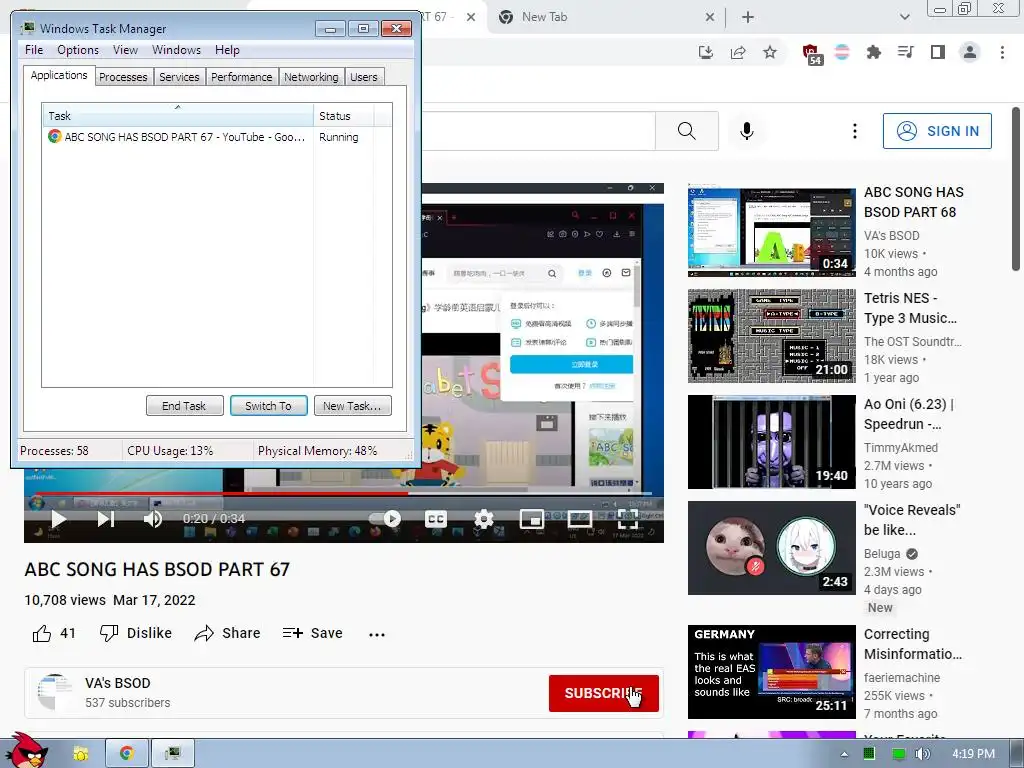Open the Processes tab in Task Manager
The image size is (1024, 768).
[x=123, y=77]
